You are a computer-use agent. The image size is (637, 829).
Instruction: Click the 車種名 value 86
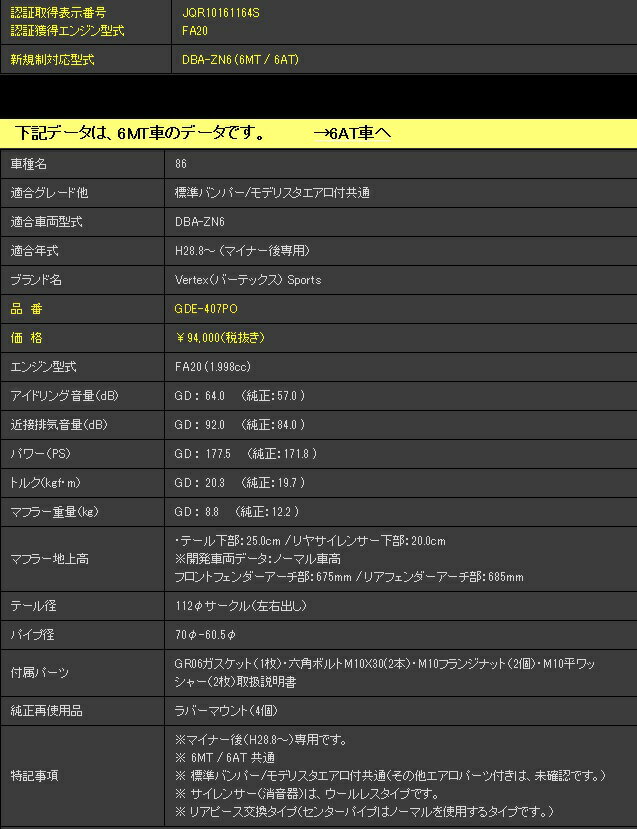[x=181, y=163]
